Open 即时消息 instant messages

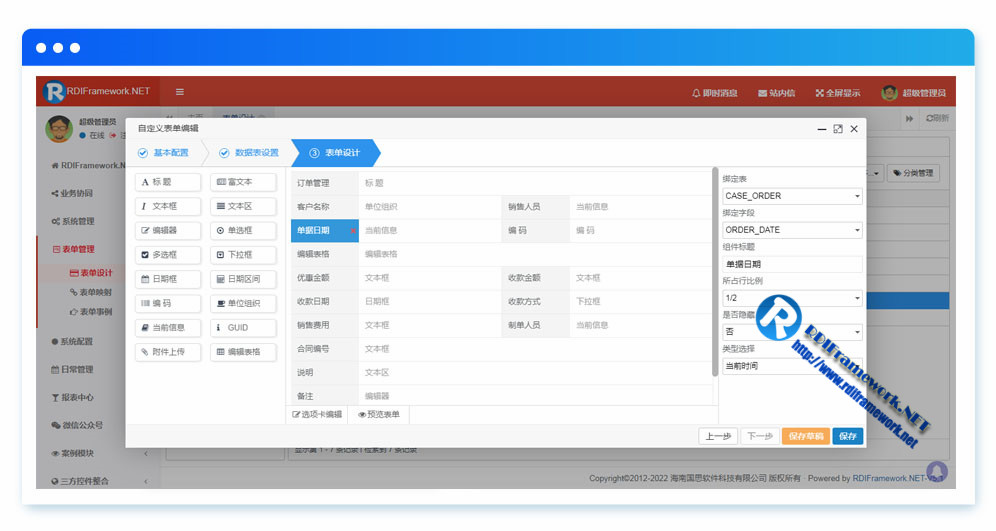pyautogui.click(x=715, y=93)
